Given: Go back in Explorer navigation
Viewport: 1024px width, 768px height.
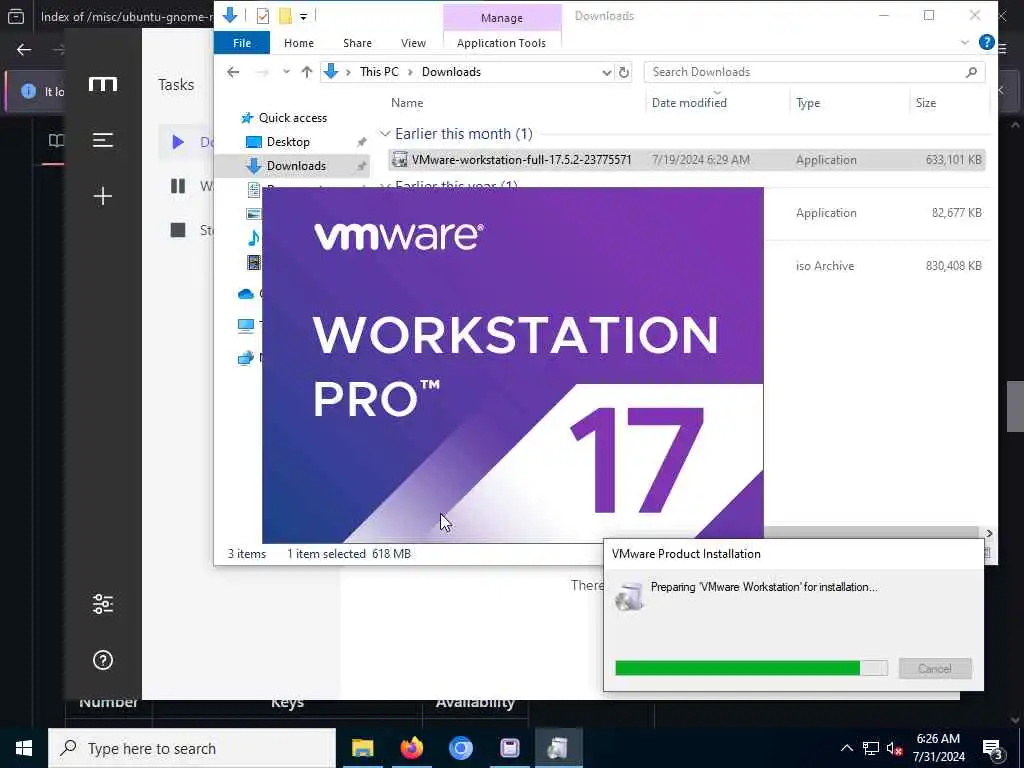Looking at the screenshot, I should (x=233, y=72).
